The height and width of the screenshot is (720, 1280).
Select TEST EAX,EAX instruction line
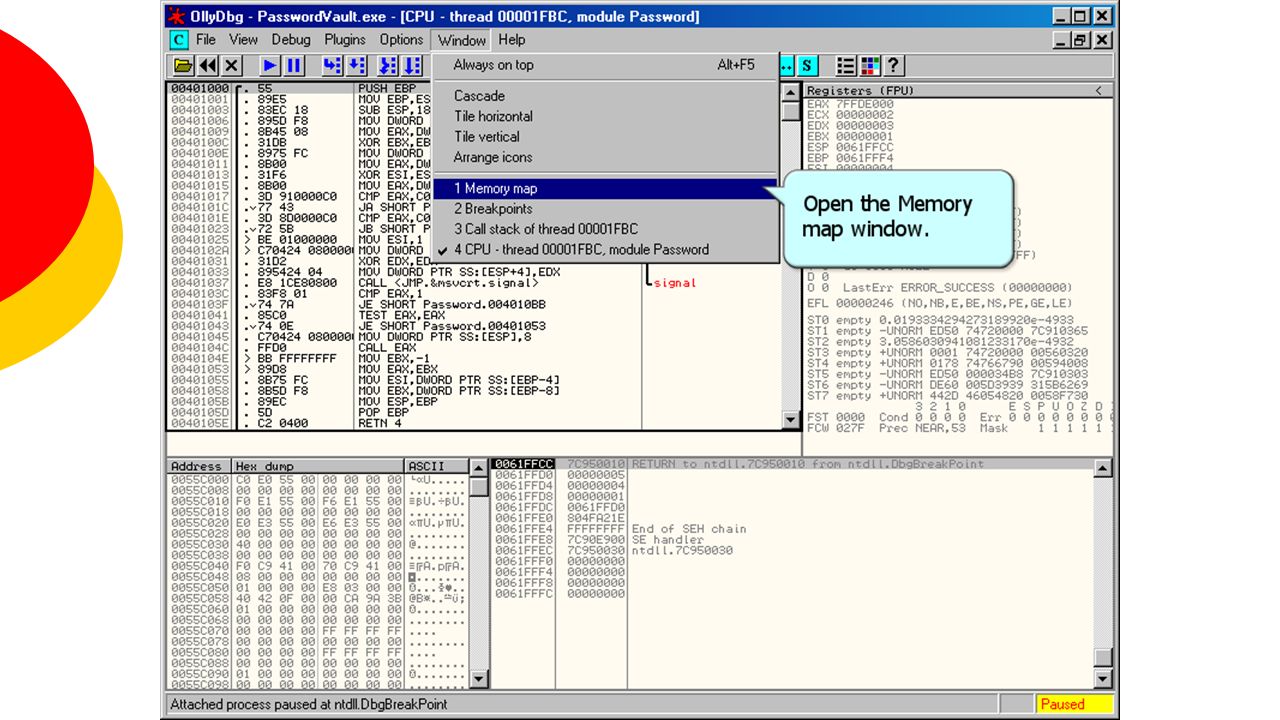[x=402, y=314]
